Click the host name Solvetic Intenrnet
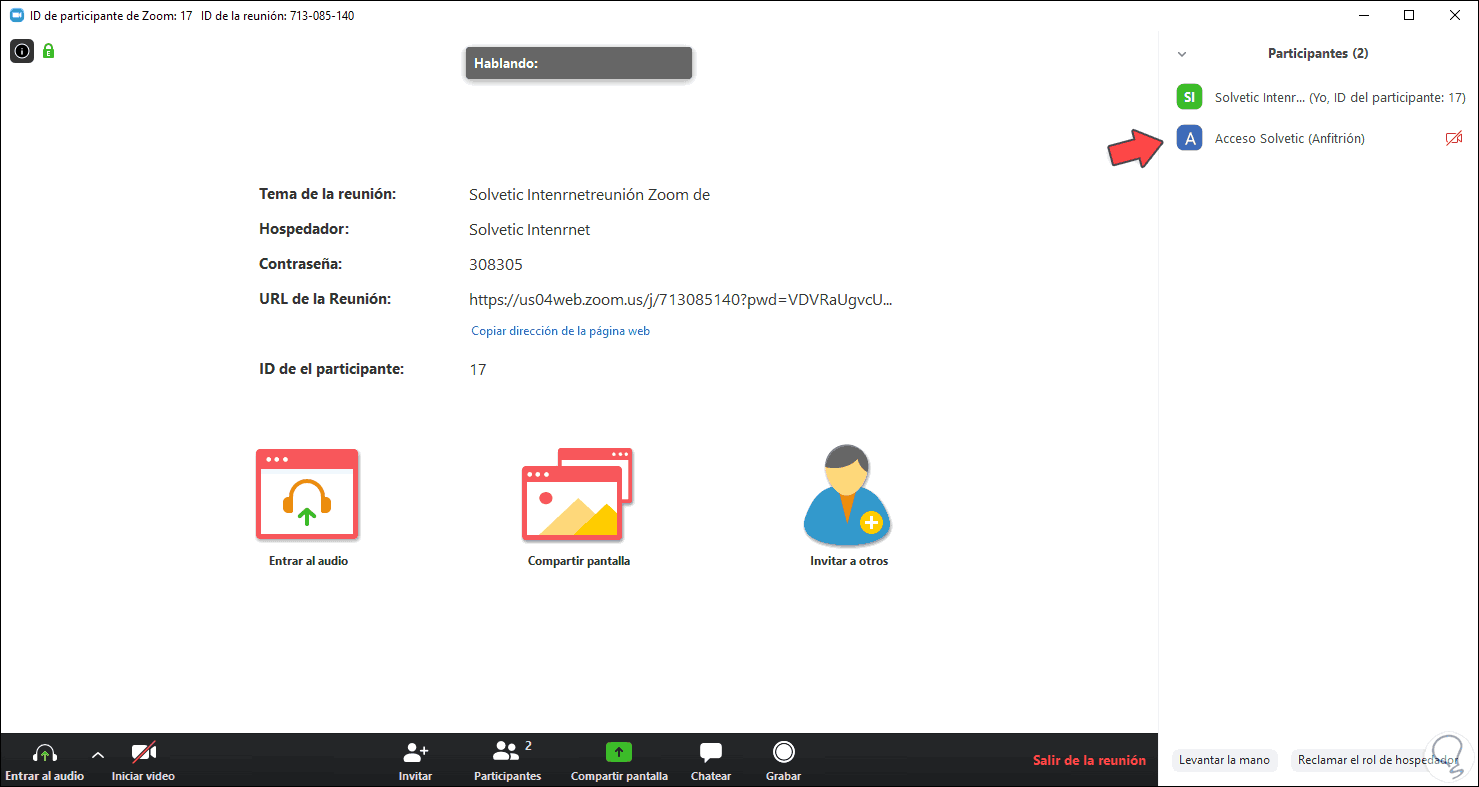 click(530, 230)
